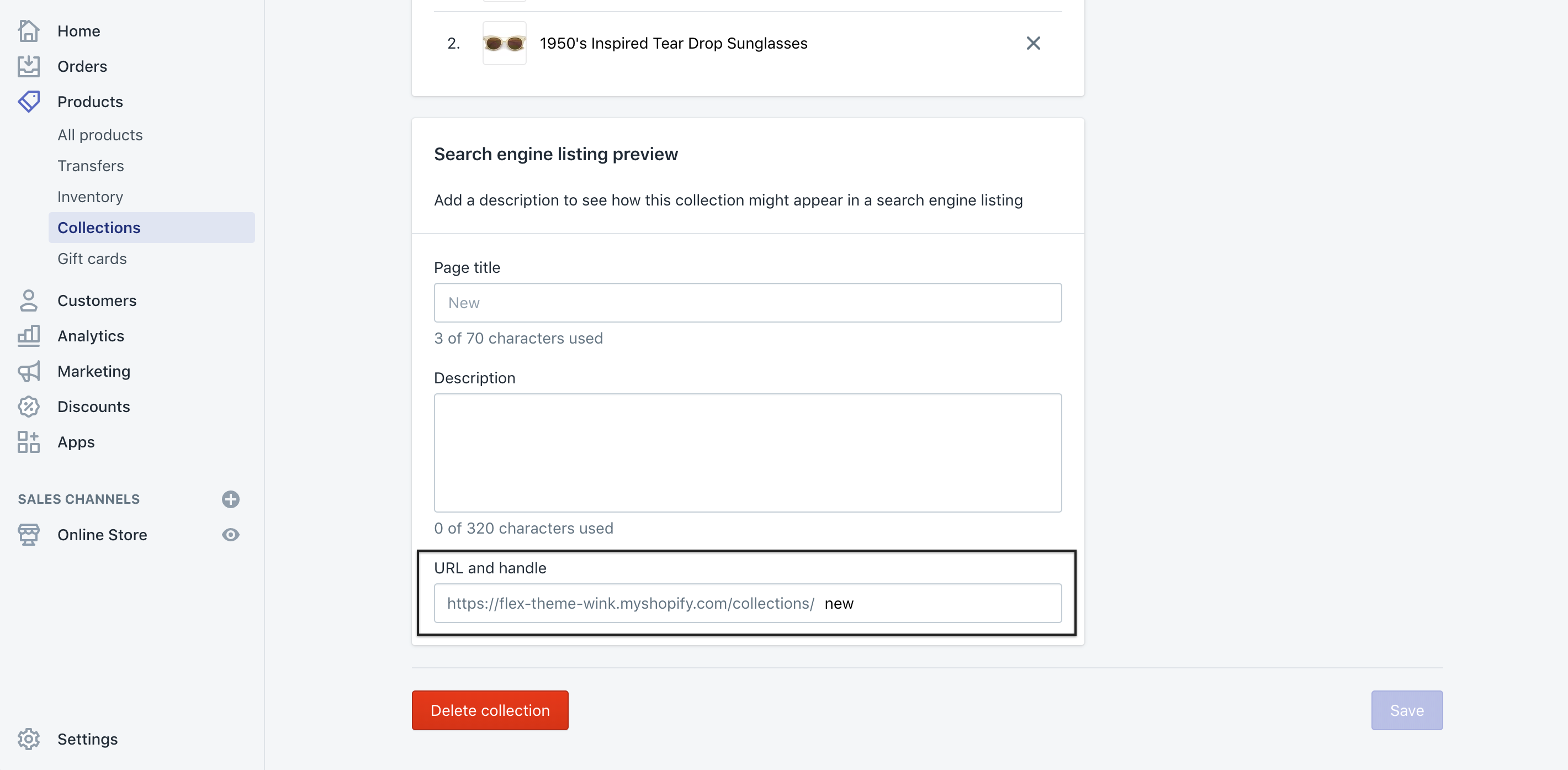Focus the Page title input field
1568x770 pixels.
[748, 303]
